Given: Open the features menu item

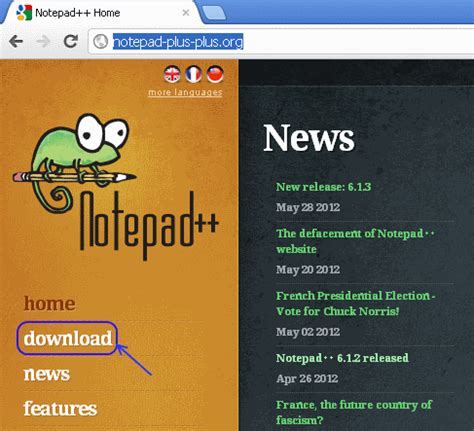Looking at the screenshot, I should [60, 408].
